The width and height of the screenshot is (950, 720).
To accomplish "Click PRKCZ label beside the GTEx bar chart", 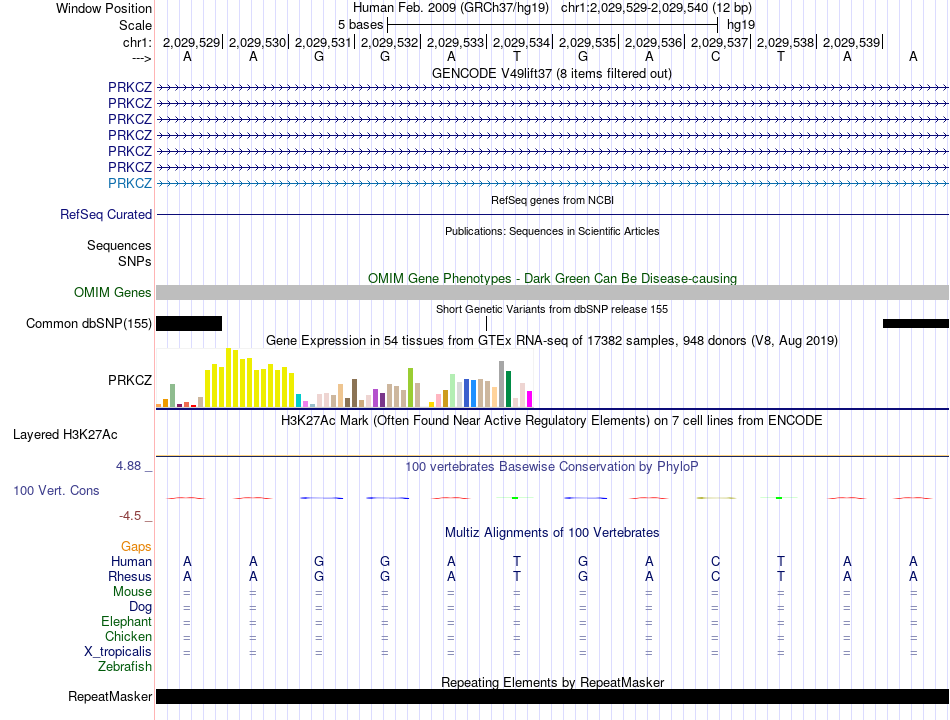I will (x=130, y=380).
